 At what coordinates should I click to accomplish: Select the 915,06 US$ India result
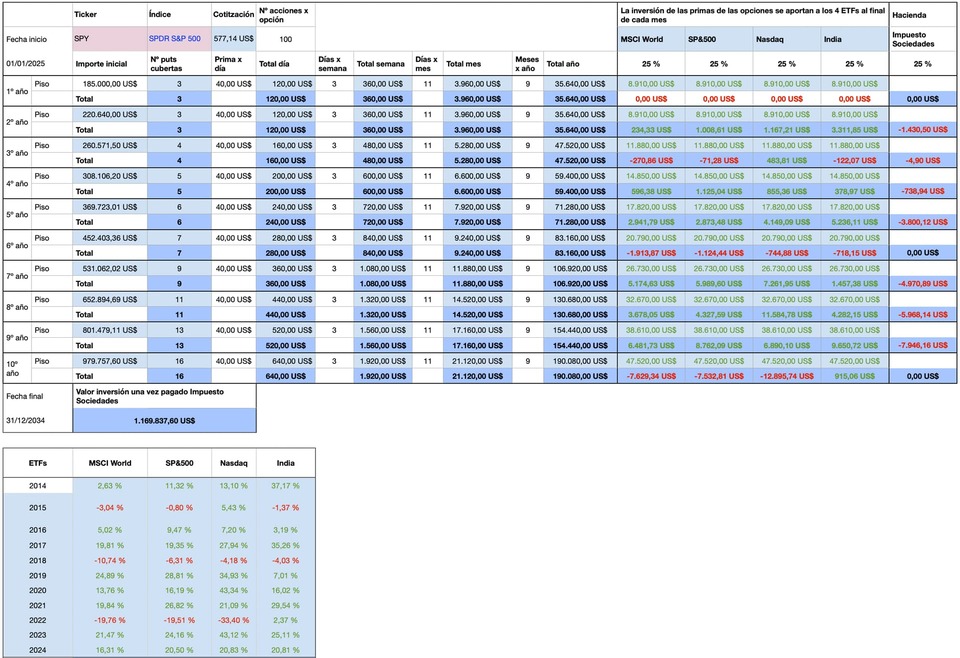[855, 376]
